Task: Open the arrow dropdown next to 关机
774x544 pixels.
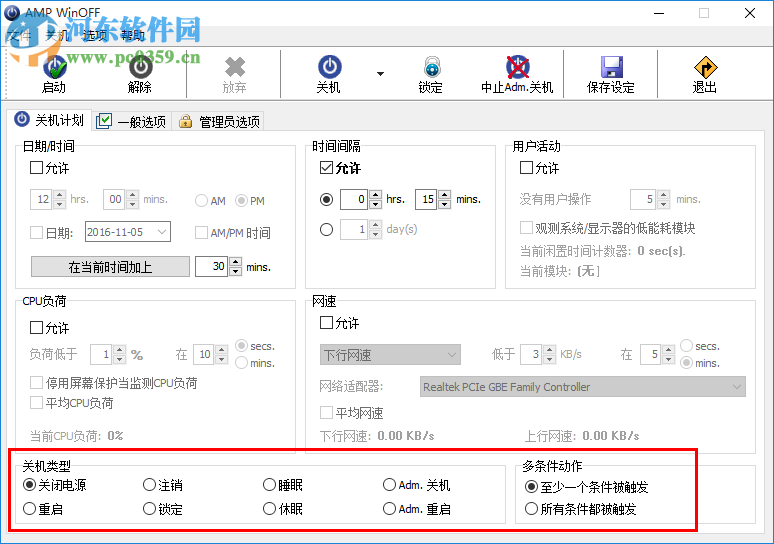Action: click(380, 74)
